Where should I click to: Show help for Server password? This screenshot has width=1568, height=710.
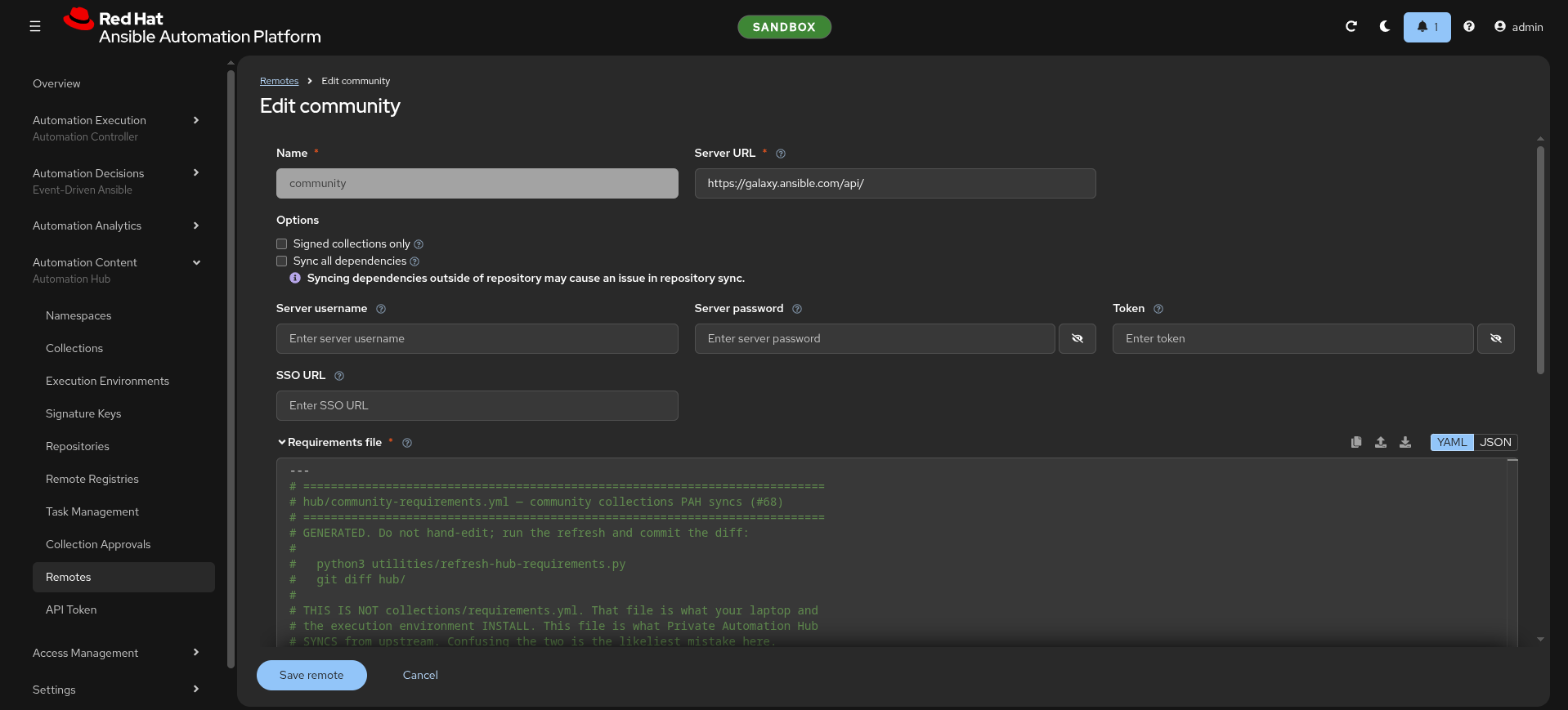pyautogui.click(x=797, y=309)
